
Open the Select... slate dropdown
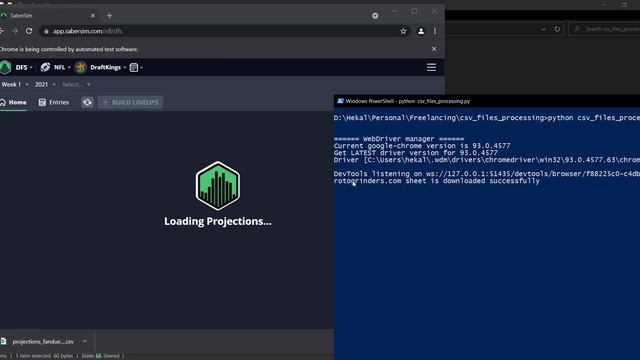point(76,84)
